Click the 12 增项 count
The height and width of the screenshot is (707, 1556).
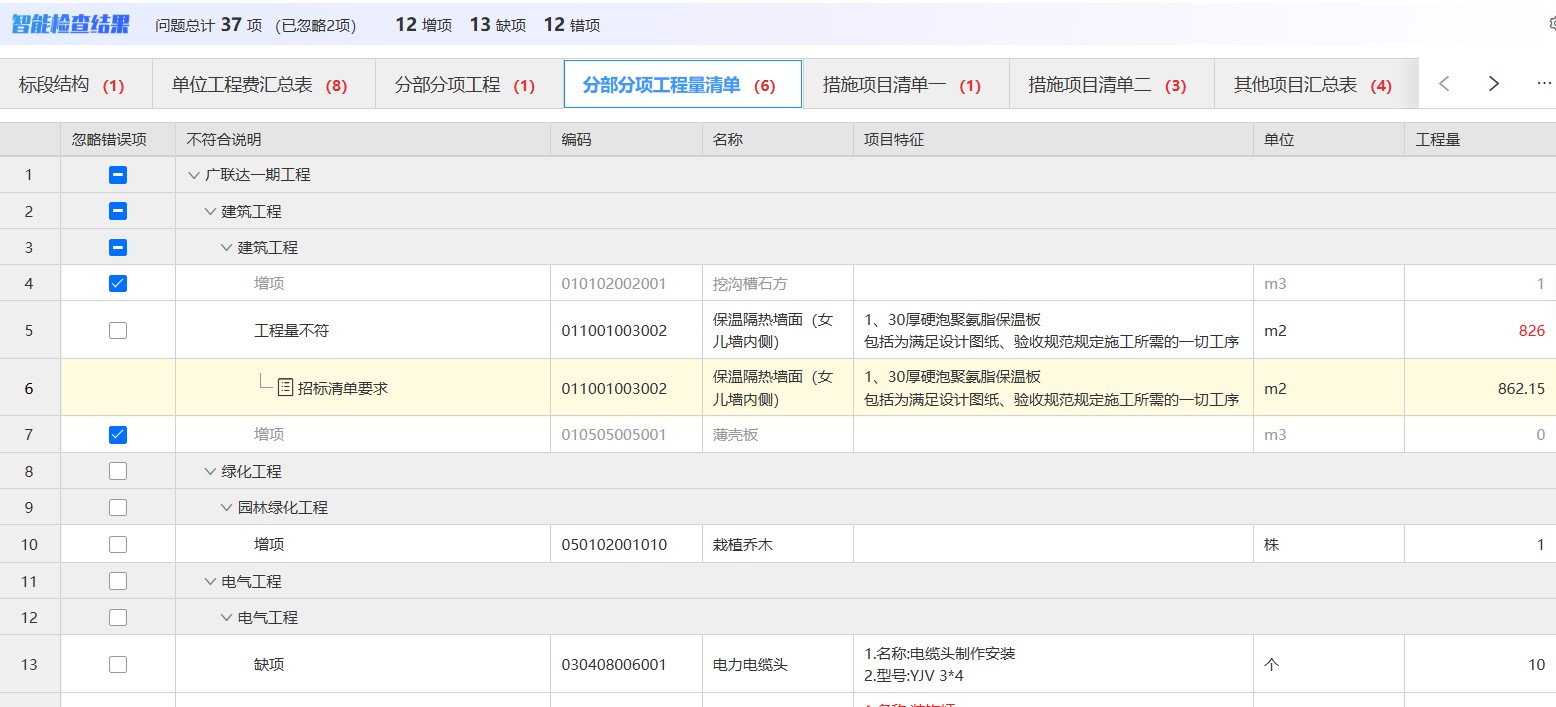coord(424,25)
